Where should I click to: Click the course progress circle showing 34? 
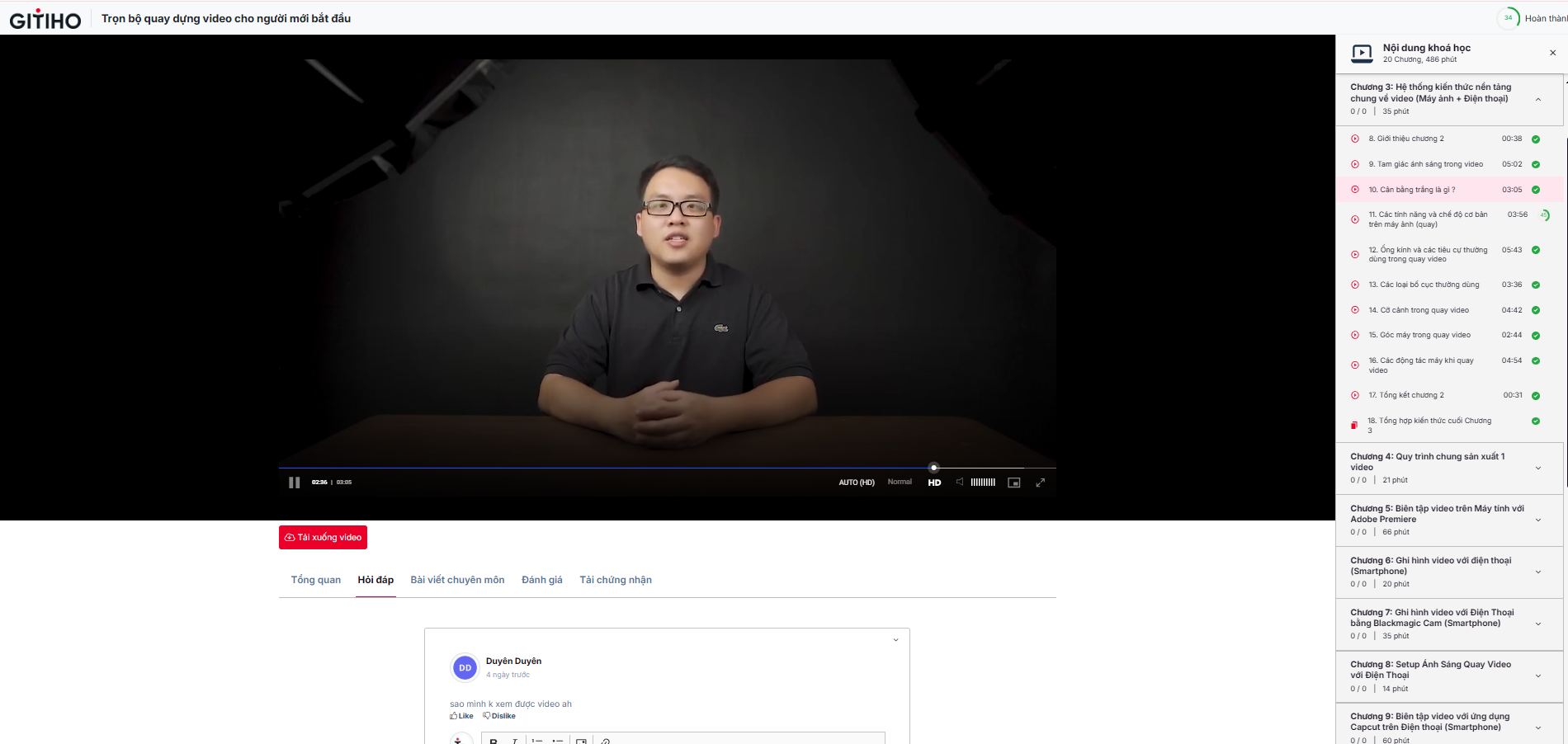[1509, 18]
